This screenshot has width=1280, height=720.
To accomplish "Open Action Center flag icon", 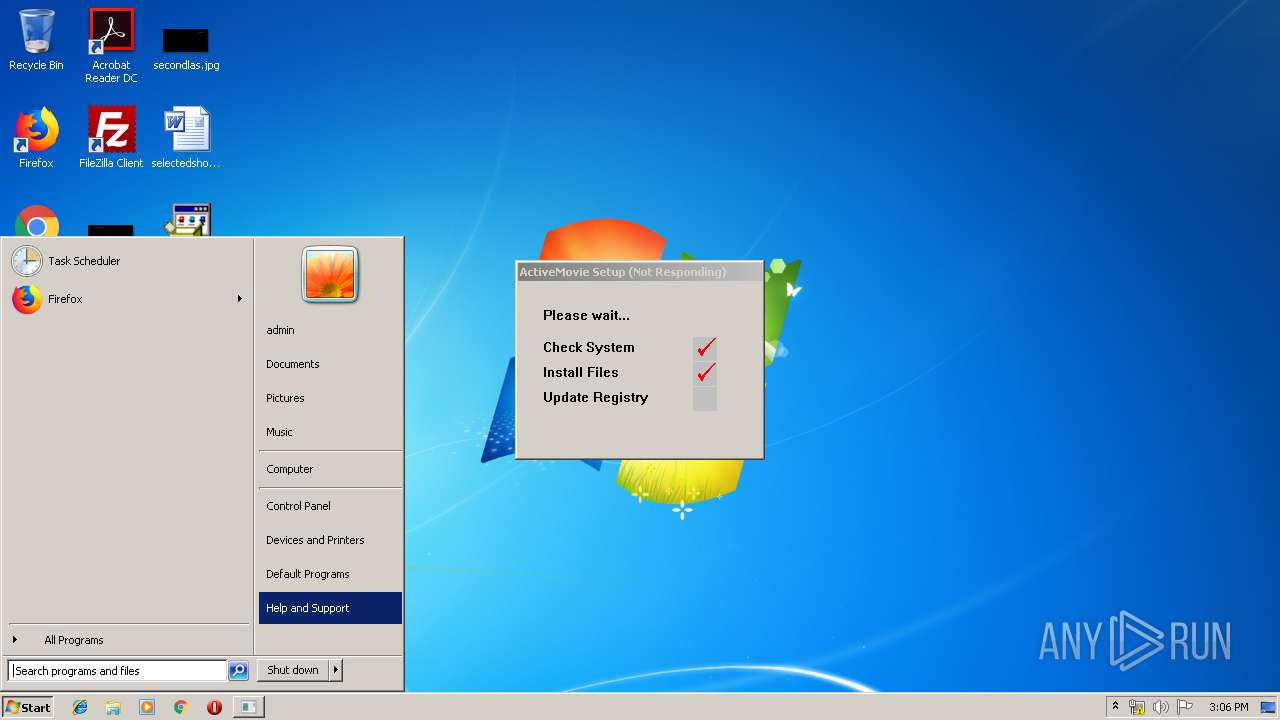I will (1185, 707).
